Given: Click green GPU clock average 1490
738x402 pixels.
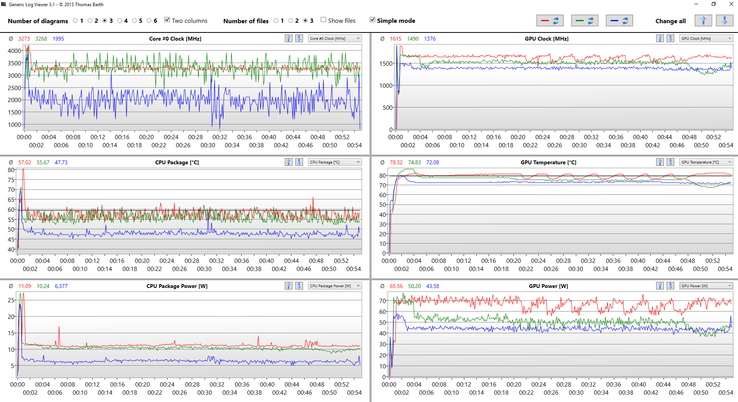Looking at the screenshot, I should 413,39.
